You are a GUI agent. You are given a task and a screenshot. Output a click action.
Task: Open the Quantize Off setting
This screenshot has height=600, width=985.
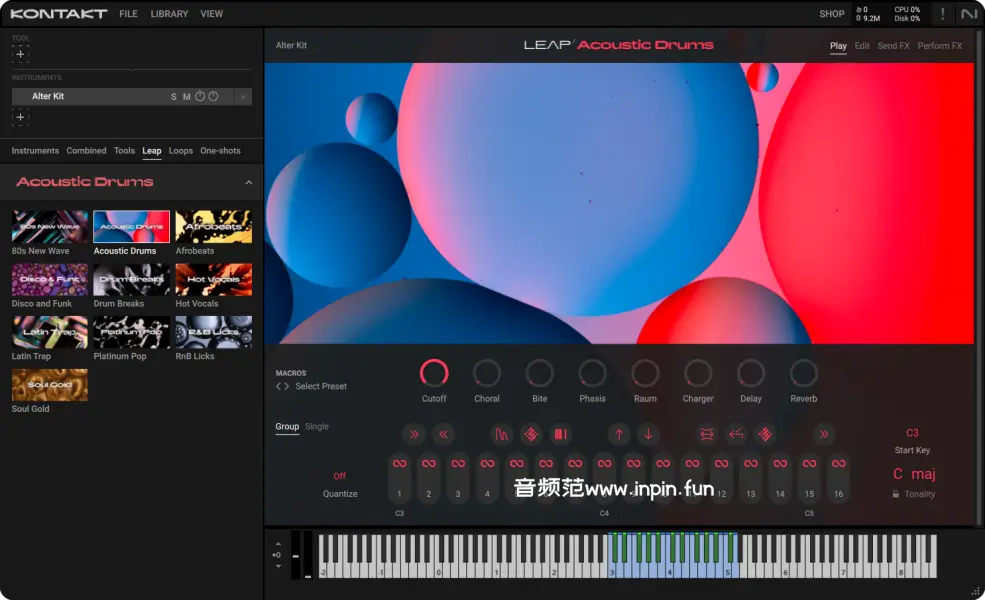pos(340,476)
